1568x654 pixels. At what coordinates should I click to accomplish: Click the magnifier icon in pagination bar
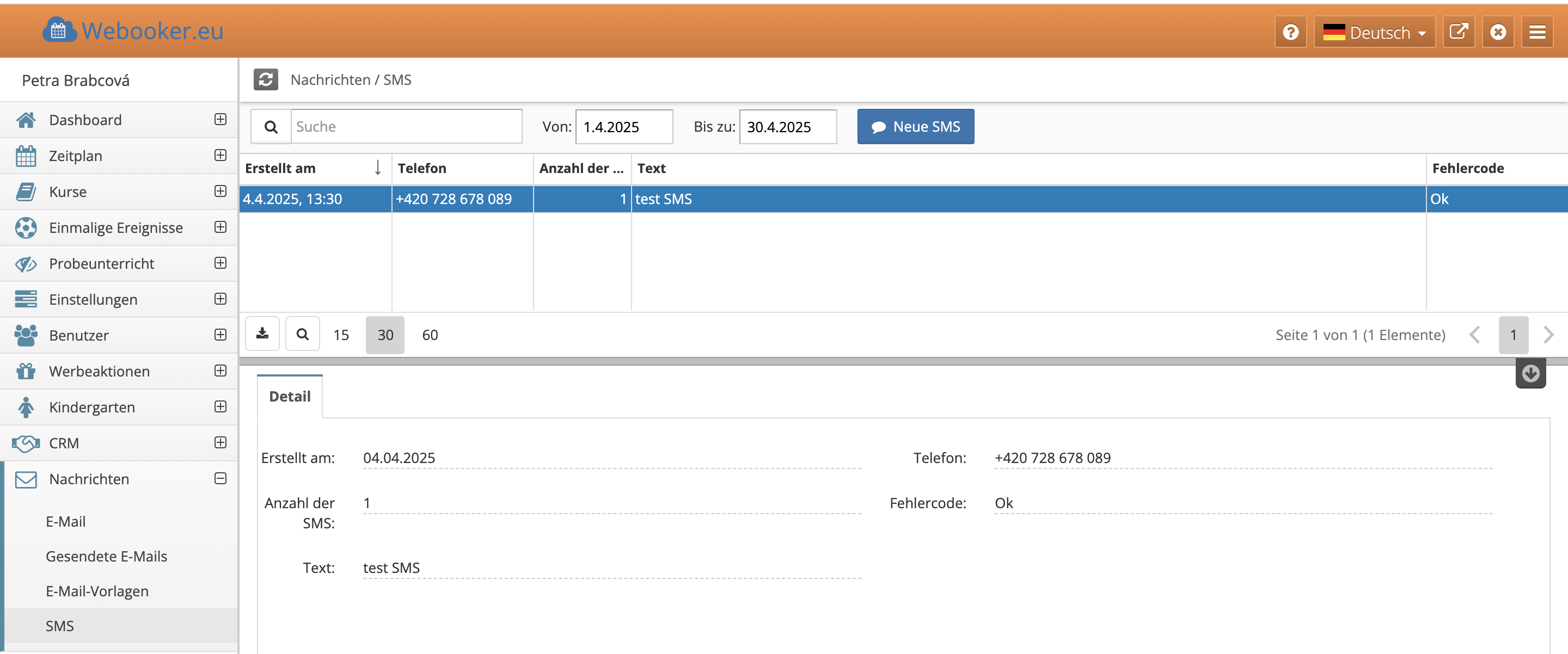pos(303,334)
